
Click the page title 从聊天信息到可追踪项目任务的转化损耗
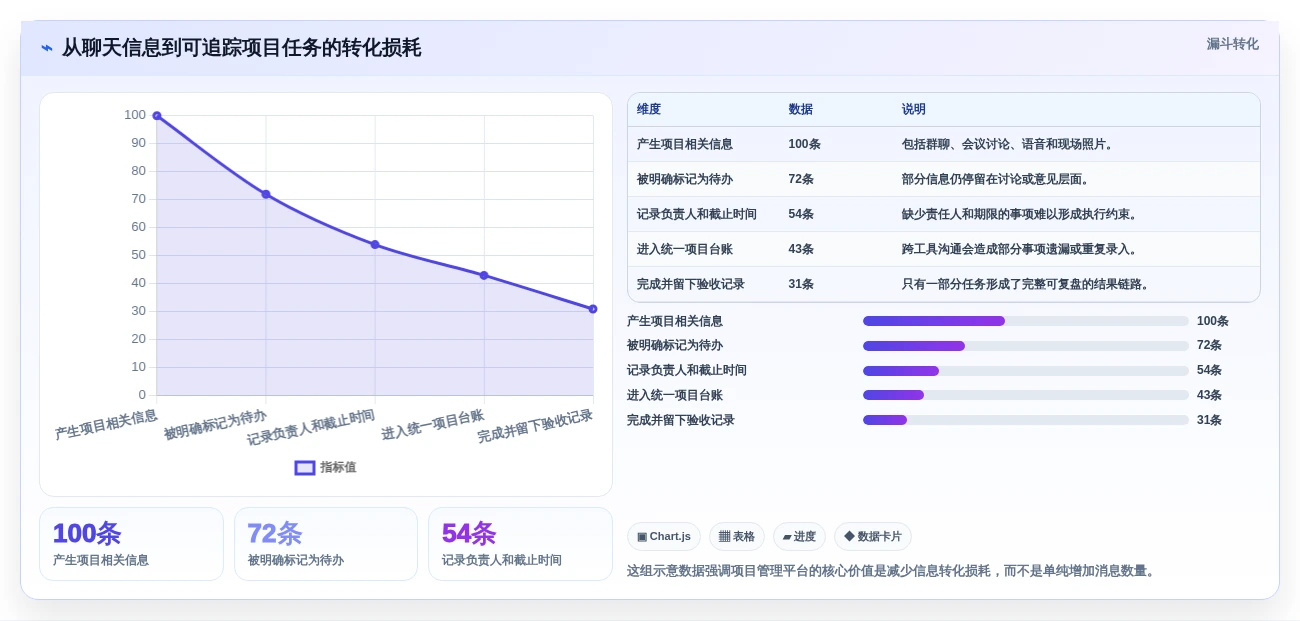[x=241, y=48]
